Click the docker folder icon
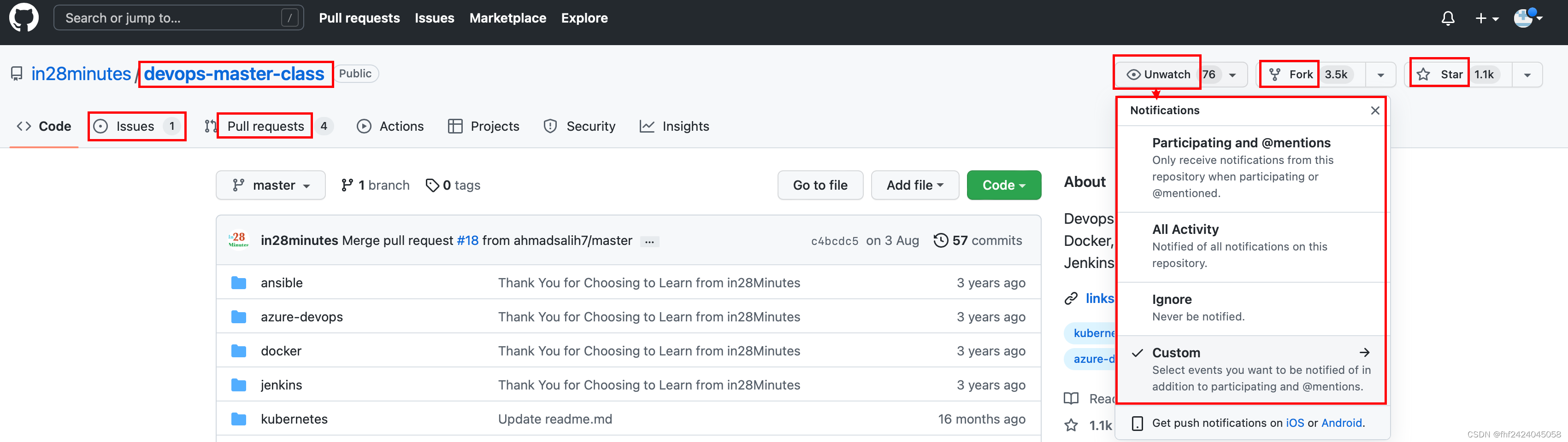Image resolution: width=1568 pixels, height=442 pixels. 239,351
